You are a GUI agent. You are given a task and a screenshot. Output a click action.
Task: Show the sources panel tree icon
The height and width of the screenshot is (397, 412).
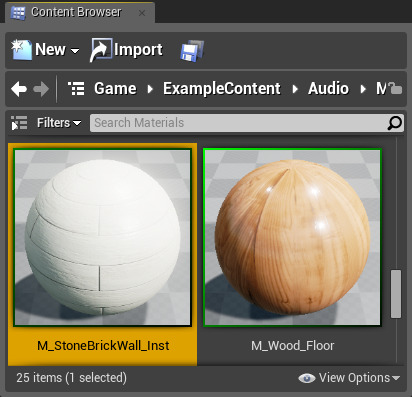tap(19, 123)
